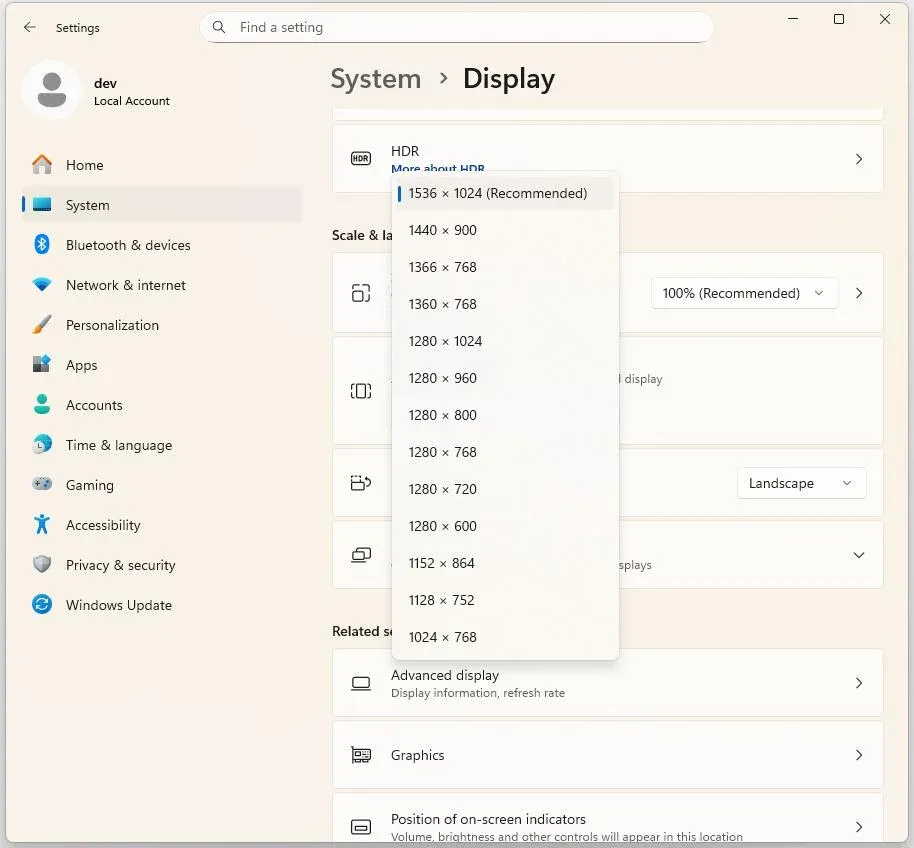This screenshot has width=914, height=848.
Task: Open the Landscape orientation dropdown
Action: click(x=801, y=483)
